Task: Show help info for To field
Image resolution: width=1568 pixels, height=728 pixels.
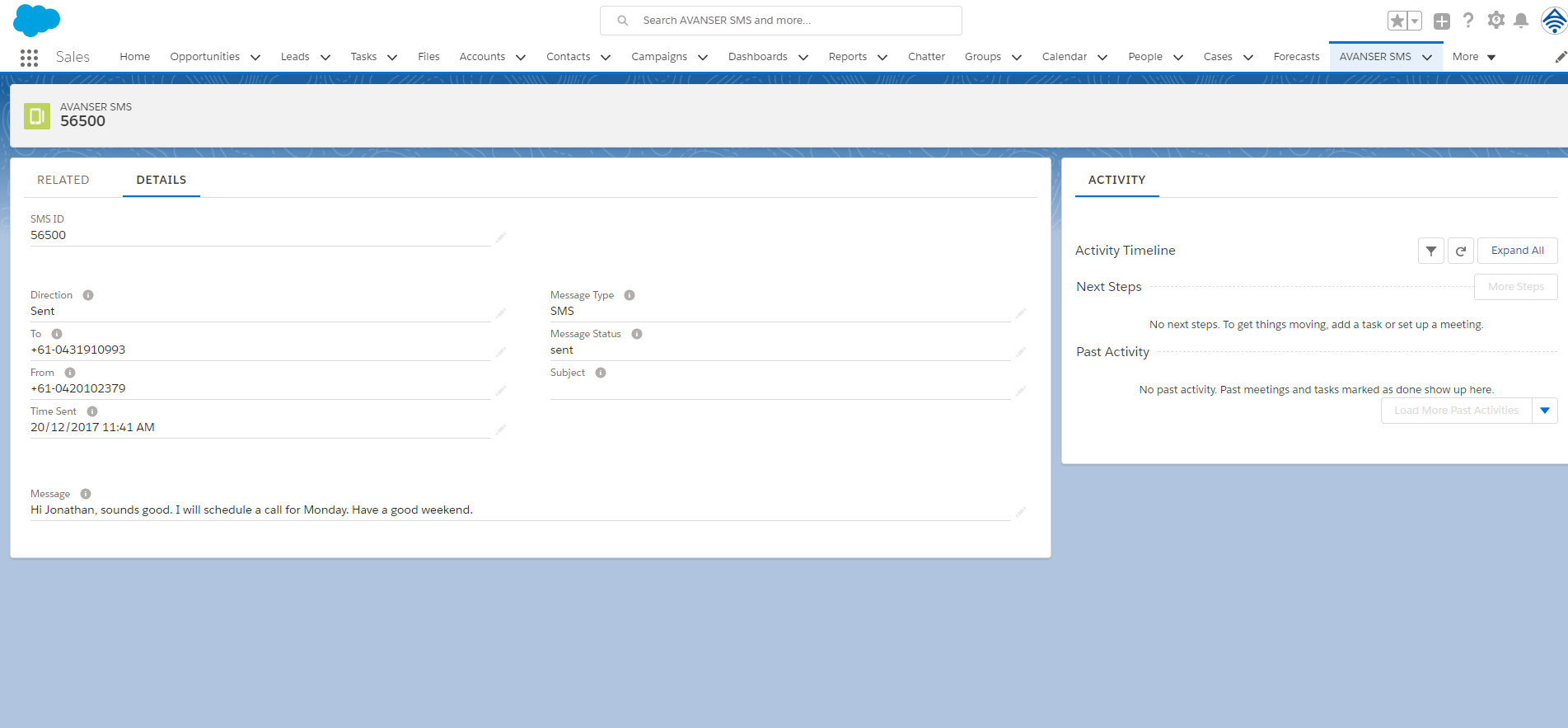Action: [57, 334]
